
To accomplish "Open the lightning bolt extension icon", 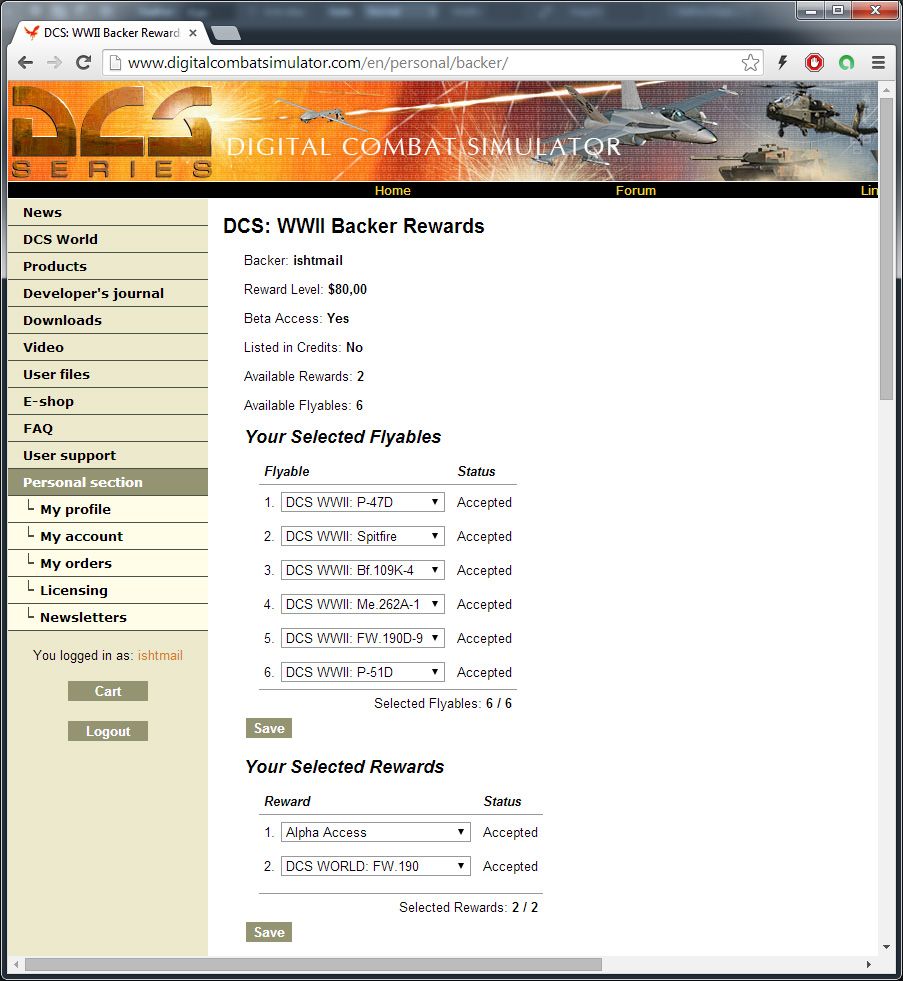I will [782, 62].
